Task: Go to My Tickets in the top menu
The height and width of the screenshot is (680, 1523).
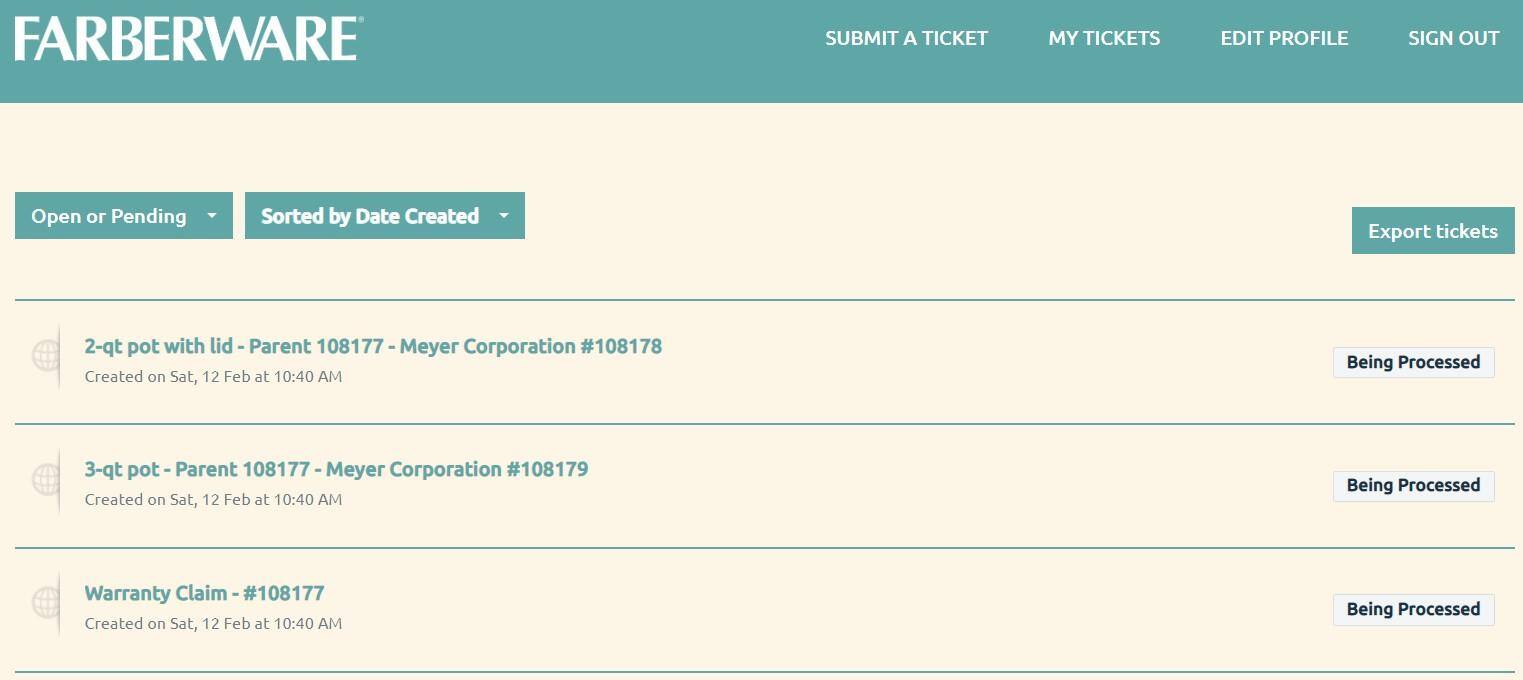Action: pos(1104,39)
